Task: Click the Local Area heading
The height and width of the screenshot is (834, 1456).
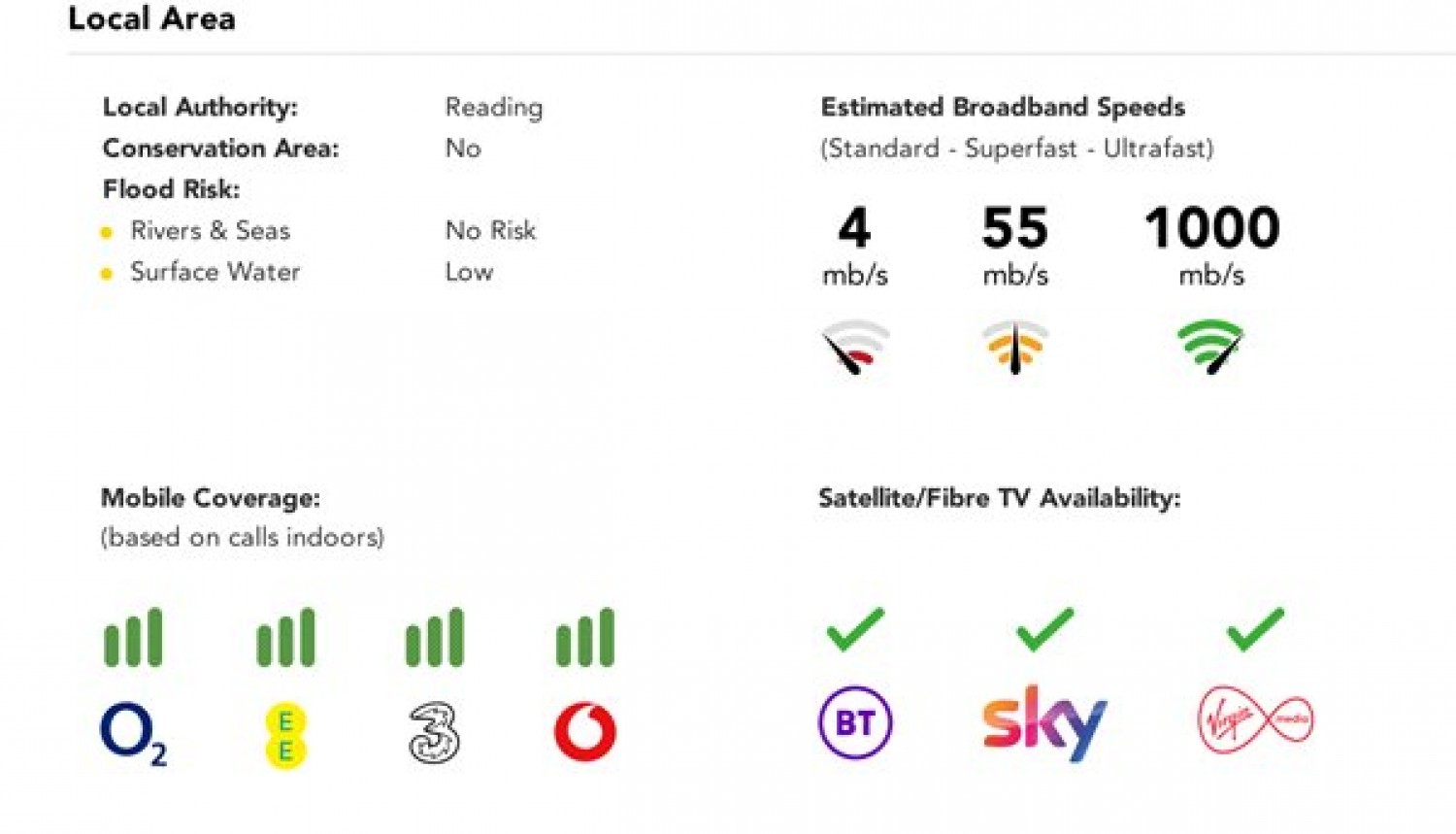Action: point(151,18)
